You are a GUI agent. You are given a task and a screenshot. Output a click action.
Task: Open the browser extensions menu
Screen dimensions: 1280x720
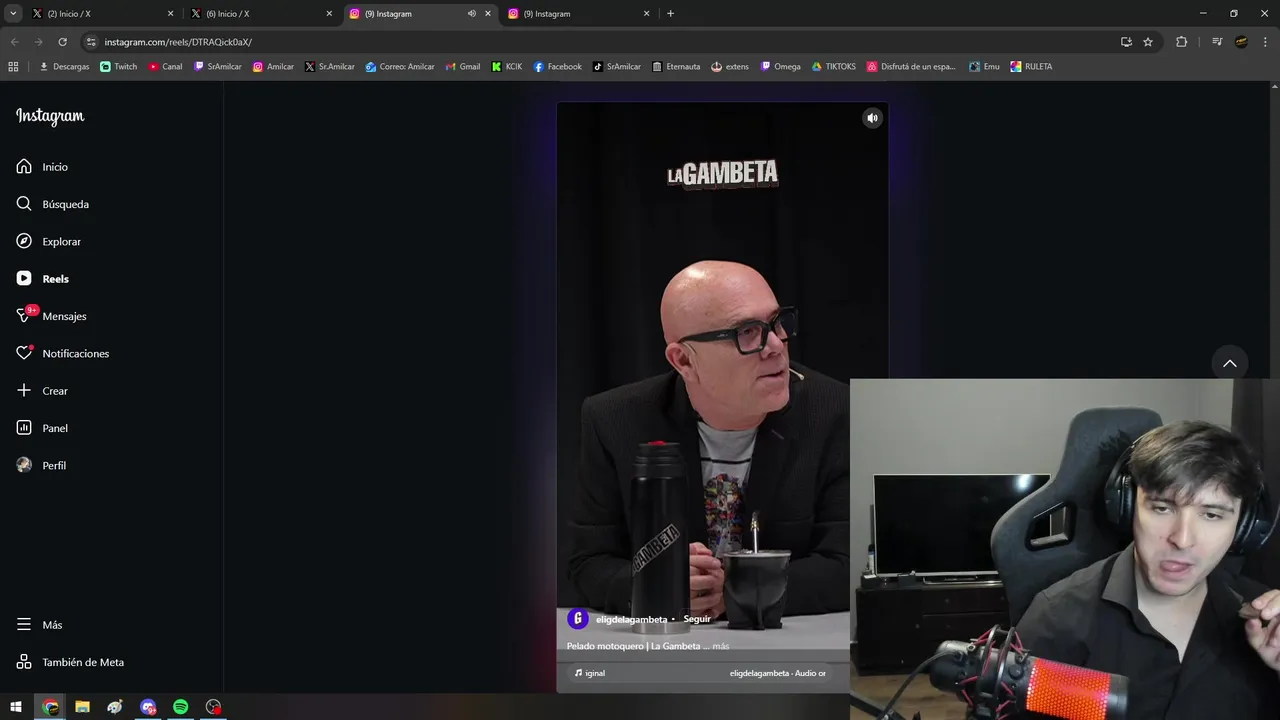(1181, 42)
